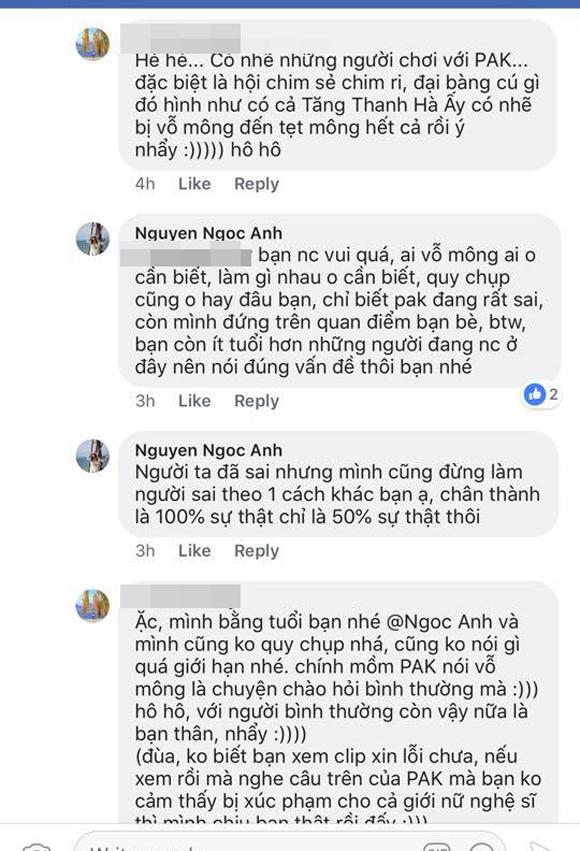The height and width of the screenshot is (851, 580).
Task: Like Nguyen Ngoc Anh's second comment
Action: pyautogui.click(x=194, y=551)
